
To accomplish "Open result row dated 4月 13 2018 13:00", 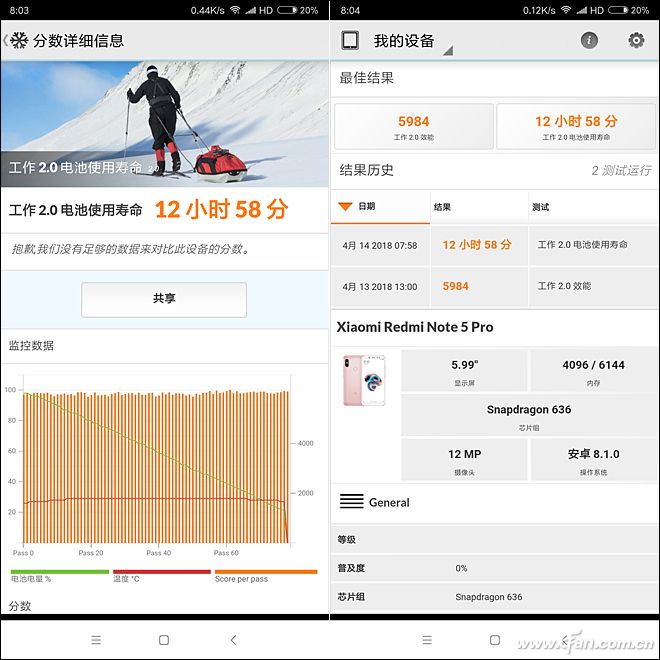I will coord(494,286).
